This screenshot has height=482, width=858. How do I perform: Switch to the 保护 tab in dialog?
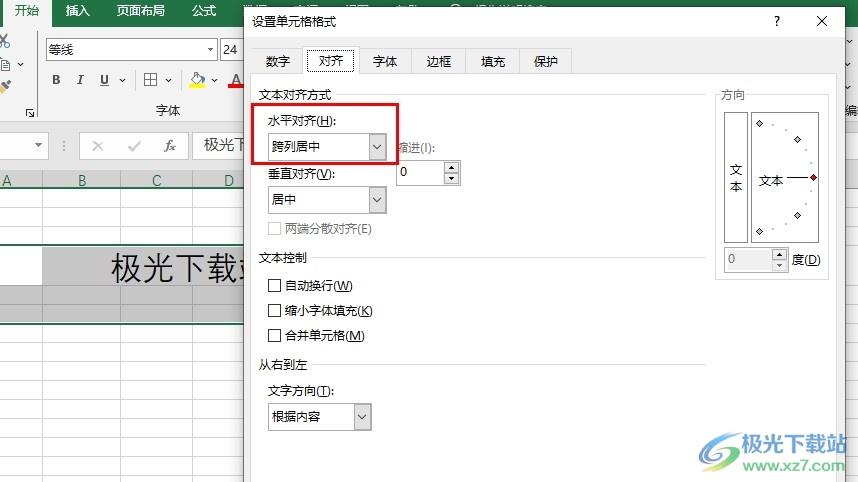point(546,61)
